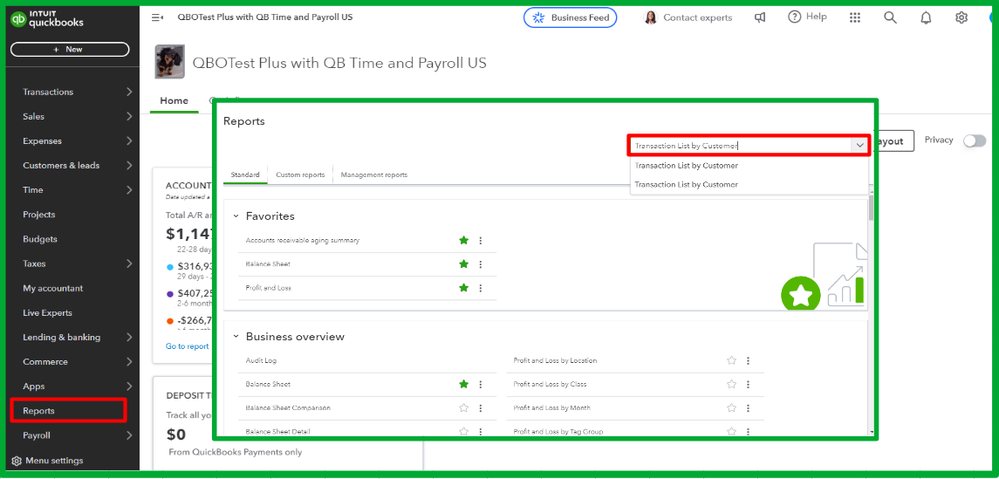Switch to the Custom reports tab
The height and width of the screenshot is (479, 999).
300,175
